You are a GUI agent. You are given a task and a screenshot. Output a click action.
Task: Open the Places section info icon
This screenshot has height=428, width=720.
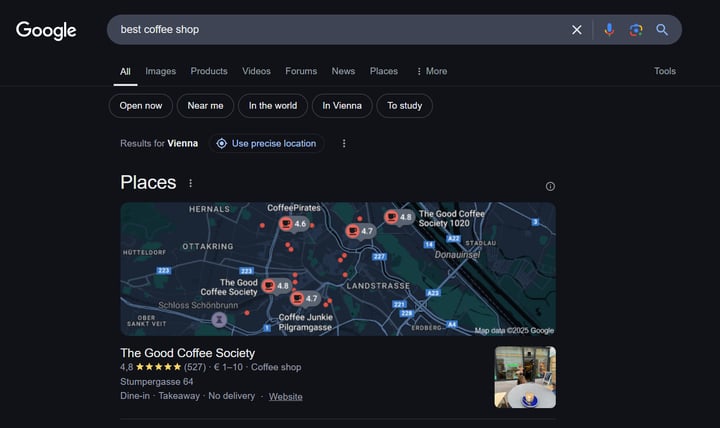tap(550, 186)
